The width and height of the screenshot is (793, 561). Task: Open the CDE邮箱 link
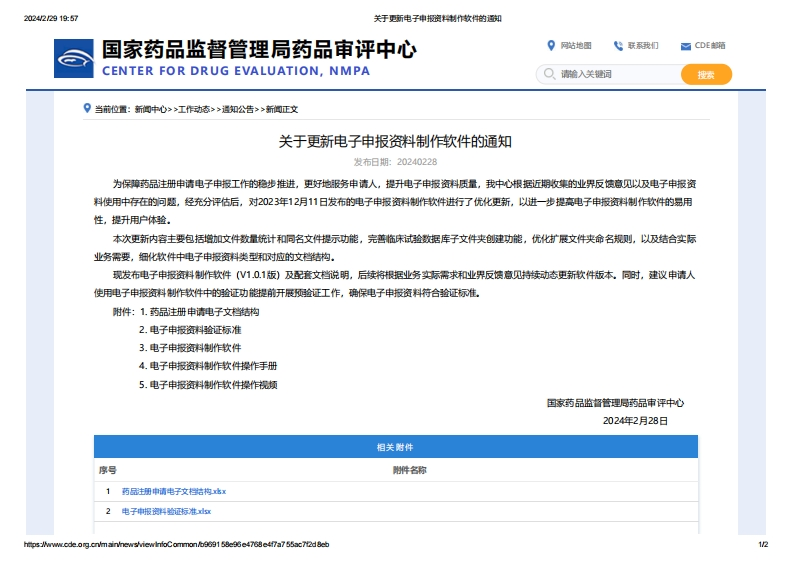tap(710, 46)
